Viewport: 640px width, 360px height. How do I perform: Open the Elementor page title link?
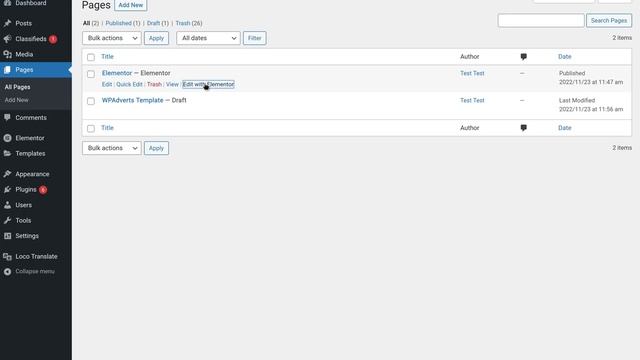(x=117, y=73)
